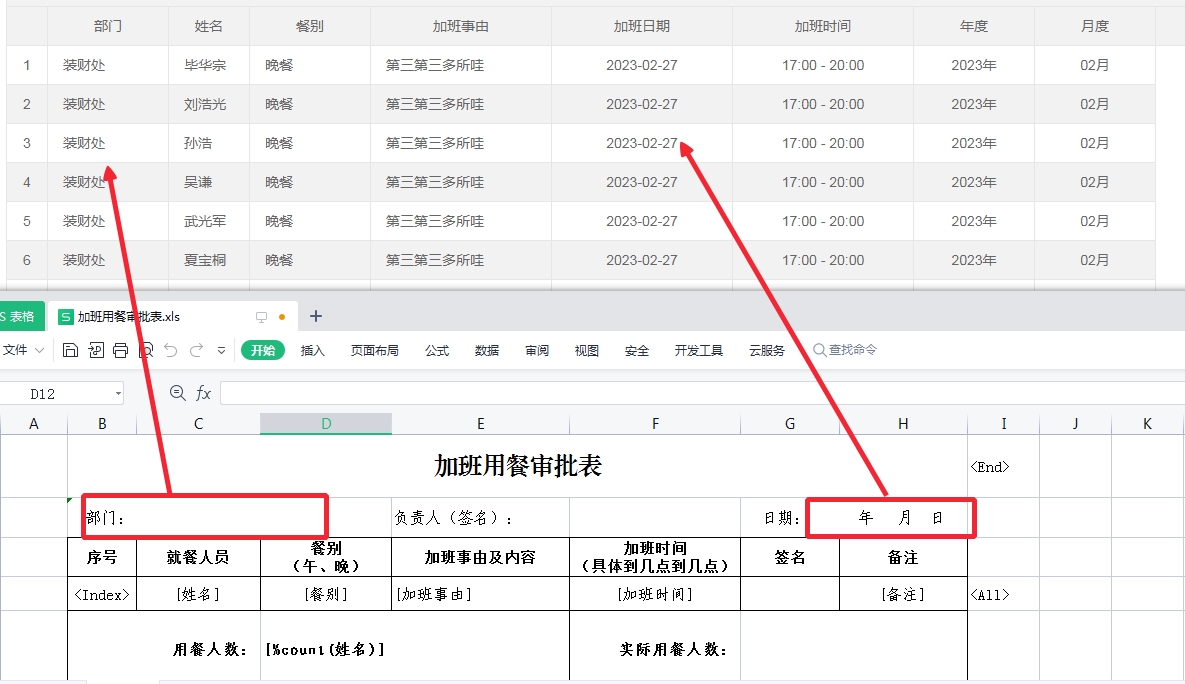This screenshot has width=1185, height=684.
Task: Open Print Preview from the toolbar
Action: click(146, 350)
